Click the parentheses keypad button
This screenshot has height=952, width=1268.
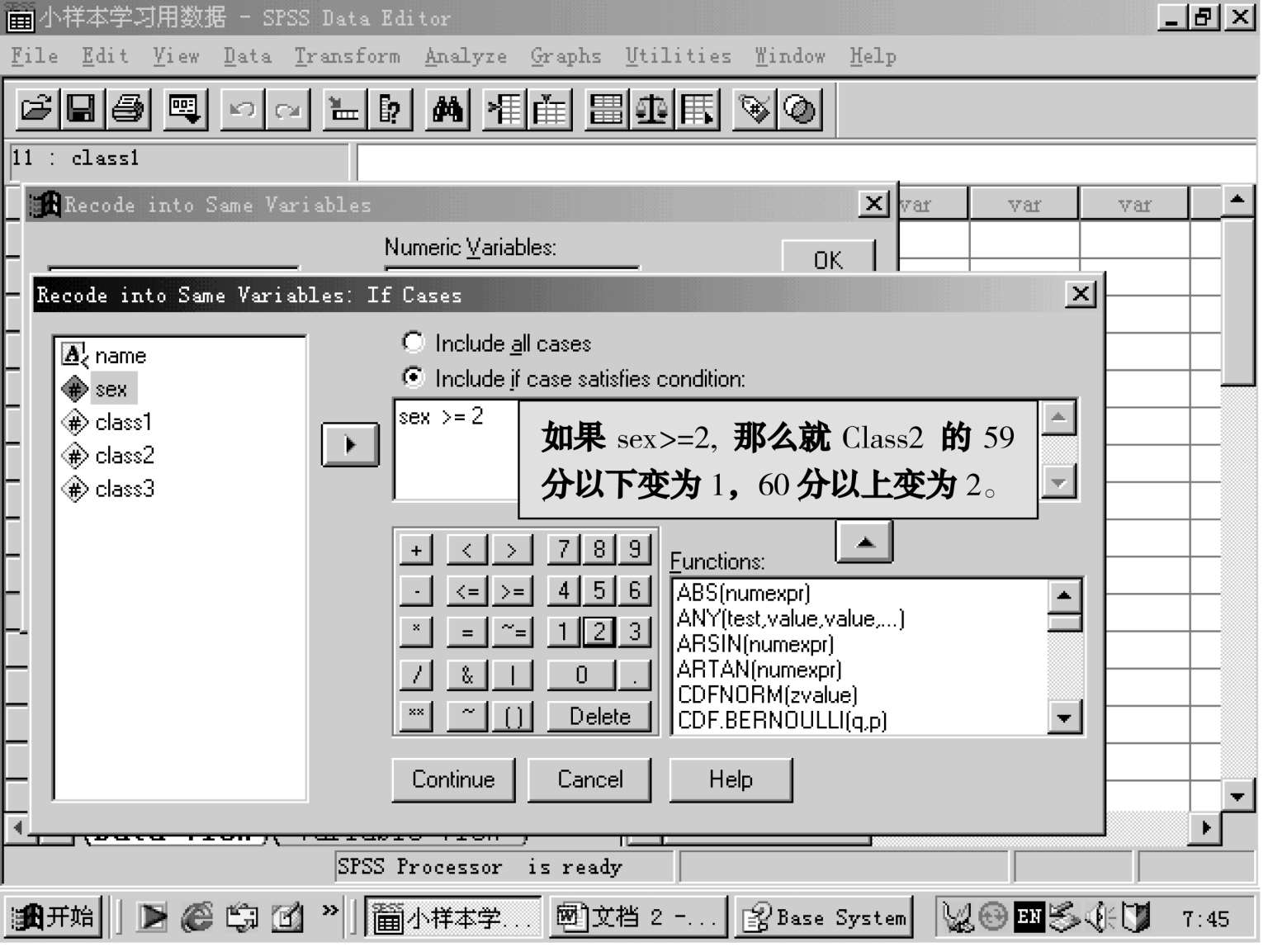point(512,717)
